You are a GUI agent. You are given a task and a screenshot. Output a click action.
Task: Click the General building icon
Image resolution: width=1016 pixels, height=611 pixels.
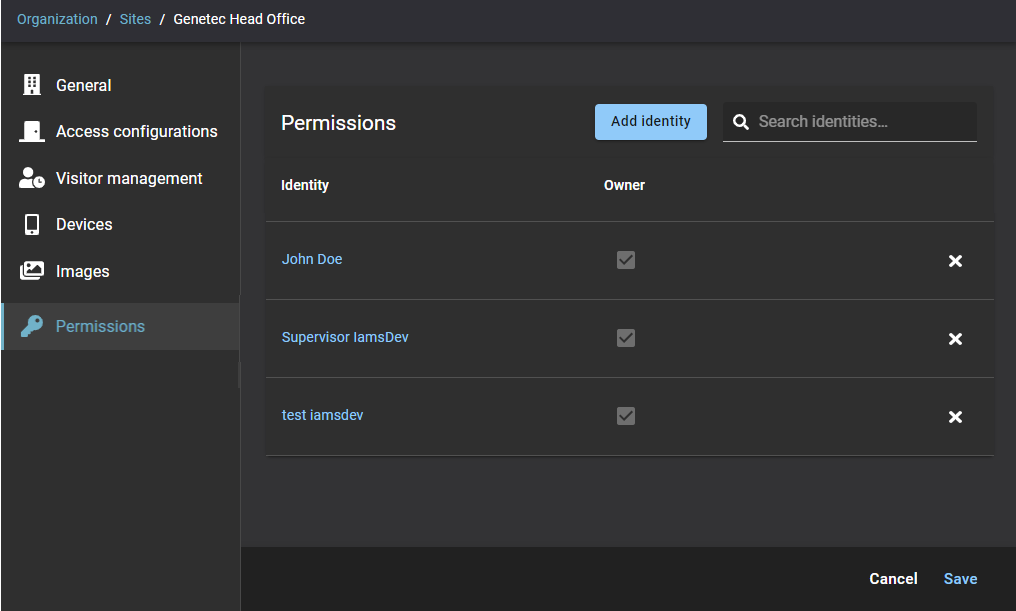[x=32, y=85]
